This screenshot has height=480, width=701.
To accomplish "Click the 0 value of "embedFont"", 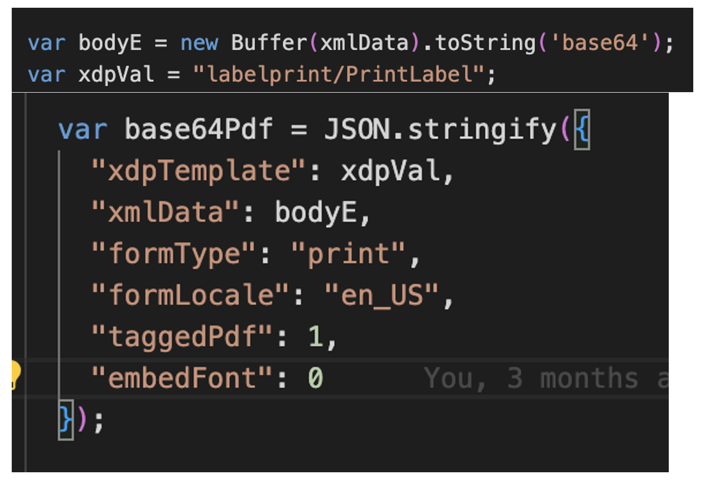I will click(x=315, y=378).
